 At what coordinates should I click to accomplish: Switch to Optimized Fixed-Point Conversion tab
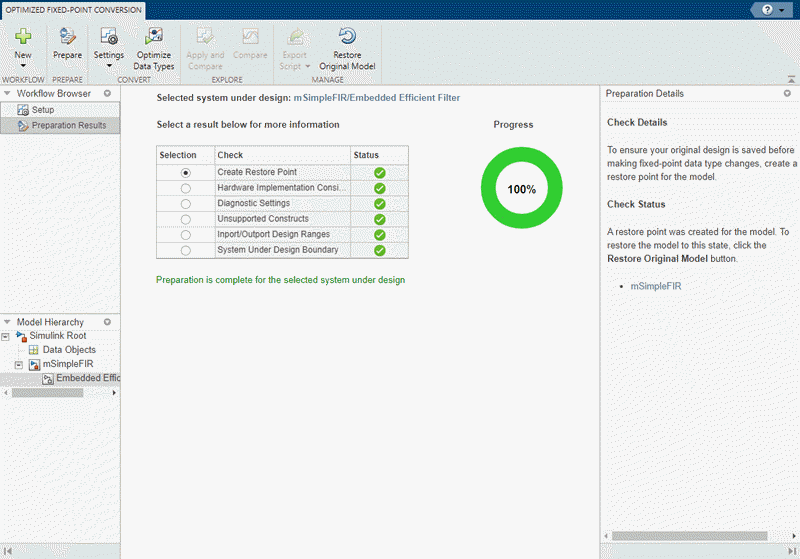75,9
